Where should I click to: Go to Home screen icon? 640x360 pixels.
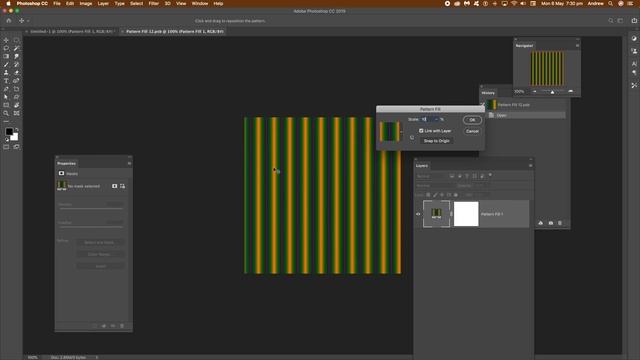pyautogui.click(x=9, y=20)
